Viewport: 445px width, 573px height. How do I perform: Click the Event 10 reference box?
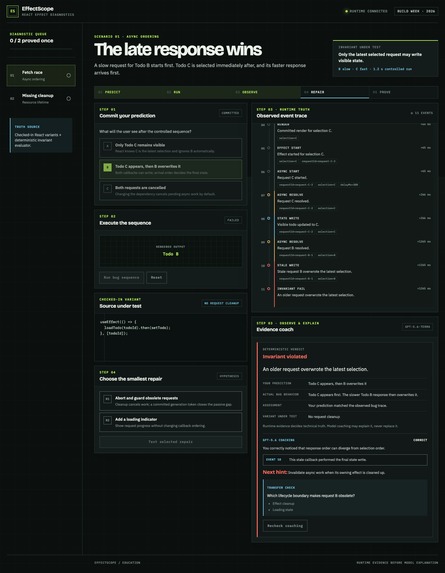345,460
